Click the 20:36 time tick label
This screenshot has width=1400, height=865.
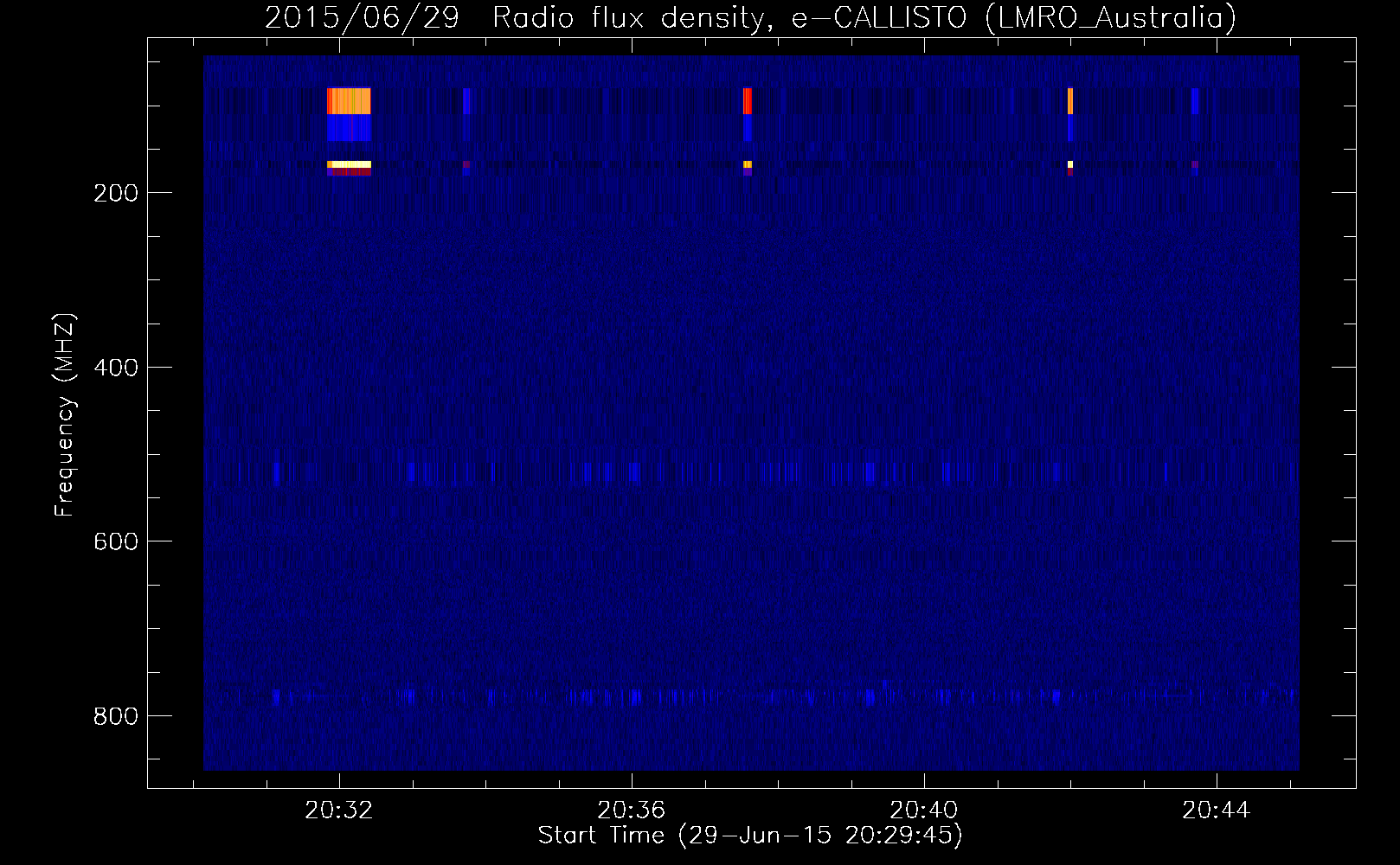632,811
